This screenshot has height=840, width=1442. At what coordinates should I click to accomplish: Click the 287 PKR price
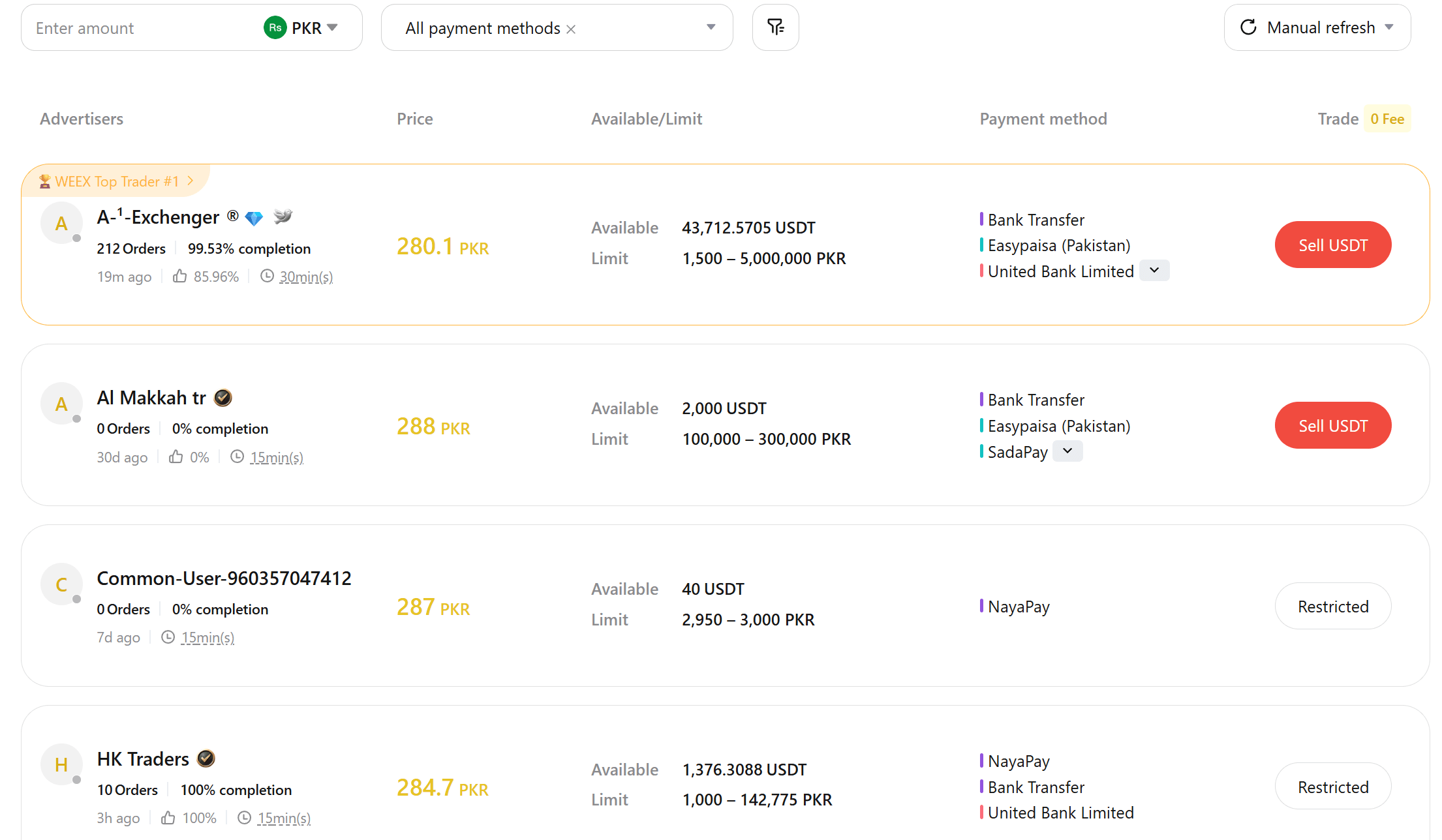tap(433, 607)
